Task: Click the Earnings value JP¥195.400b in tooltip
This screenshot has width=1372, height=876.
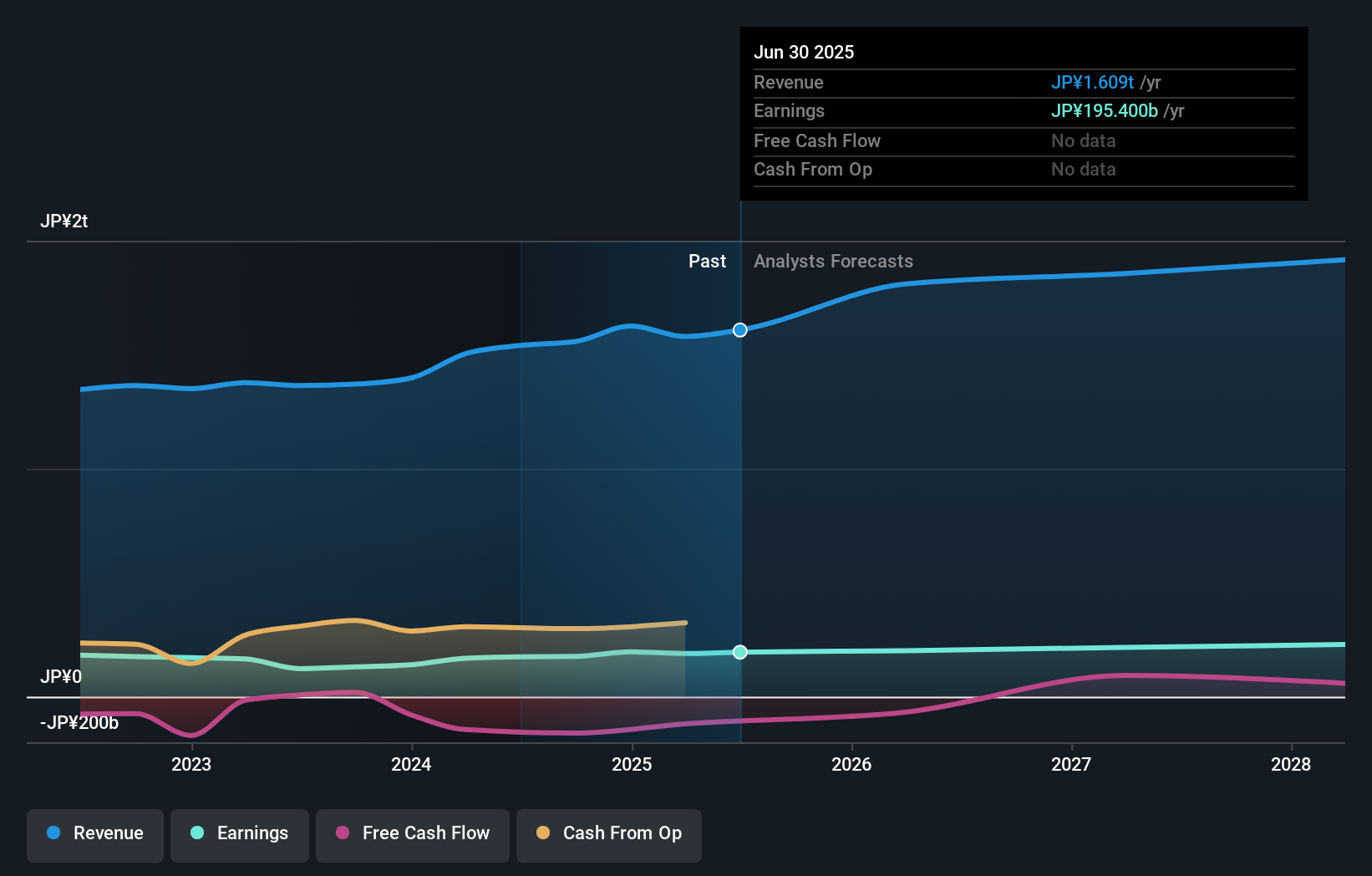Action: click(1104, 110)
